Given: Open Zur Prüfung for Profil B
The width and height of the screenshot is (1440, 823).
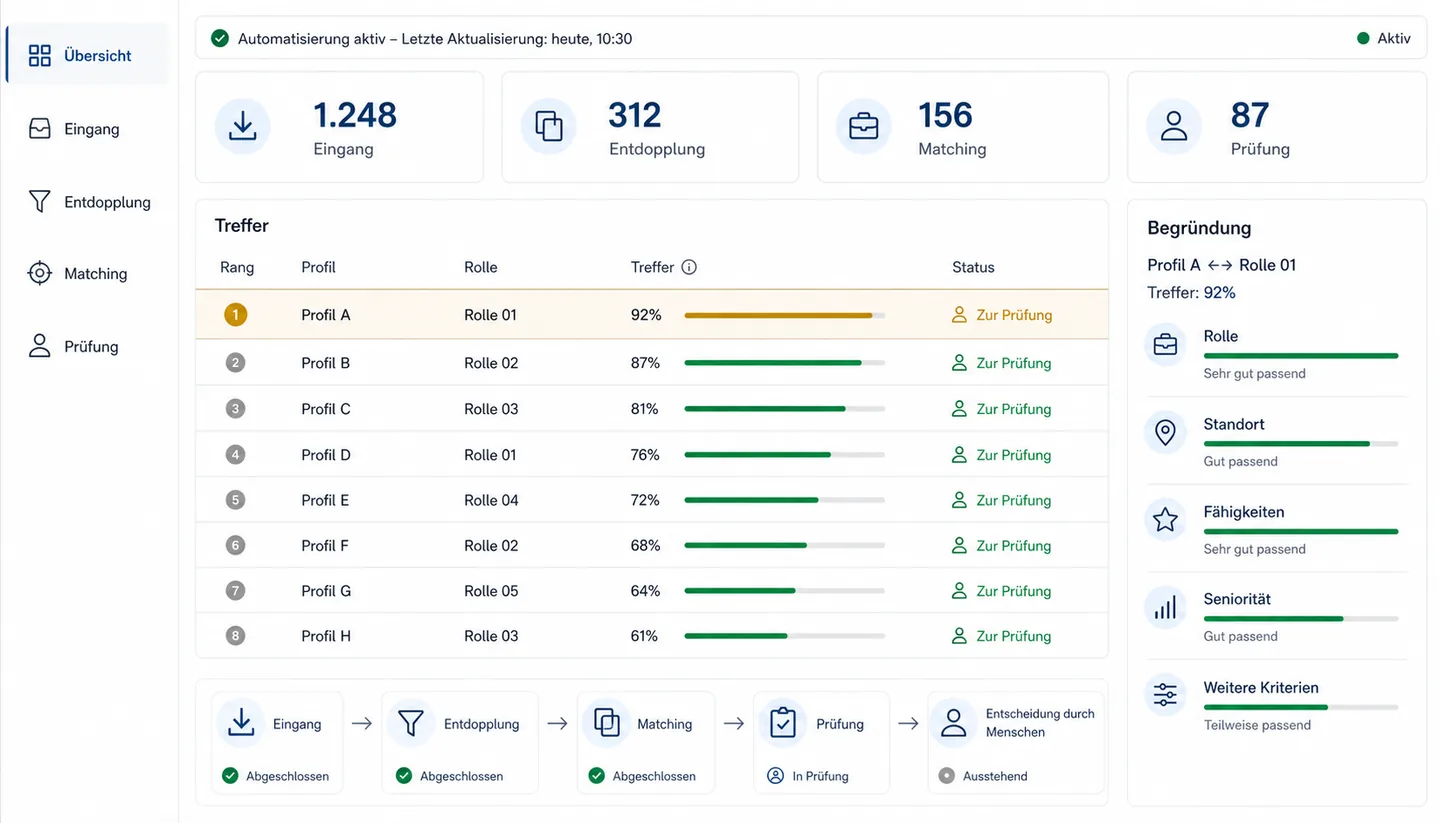Looking at the screenshot, I should tap(1002, 363).
